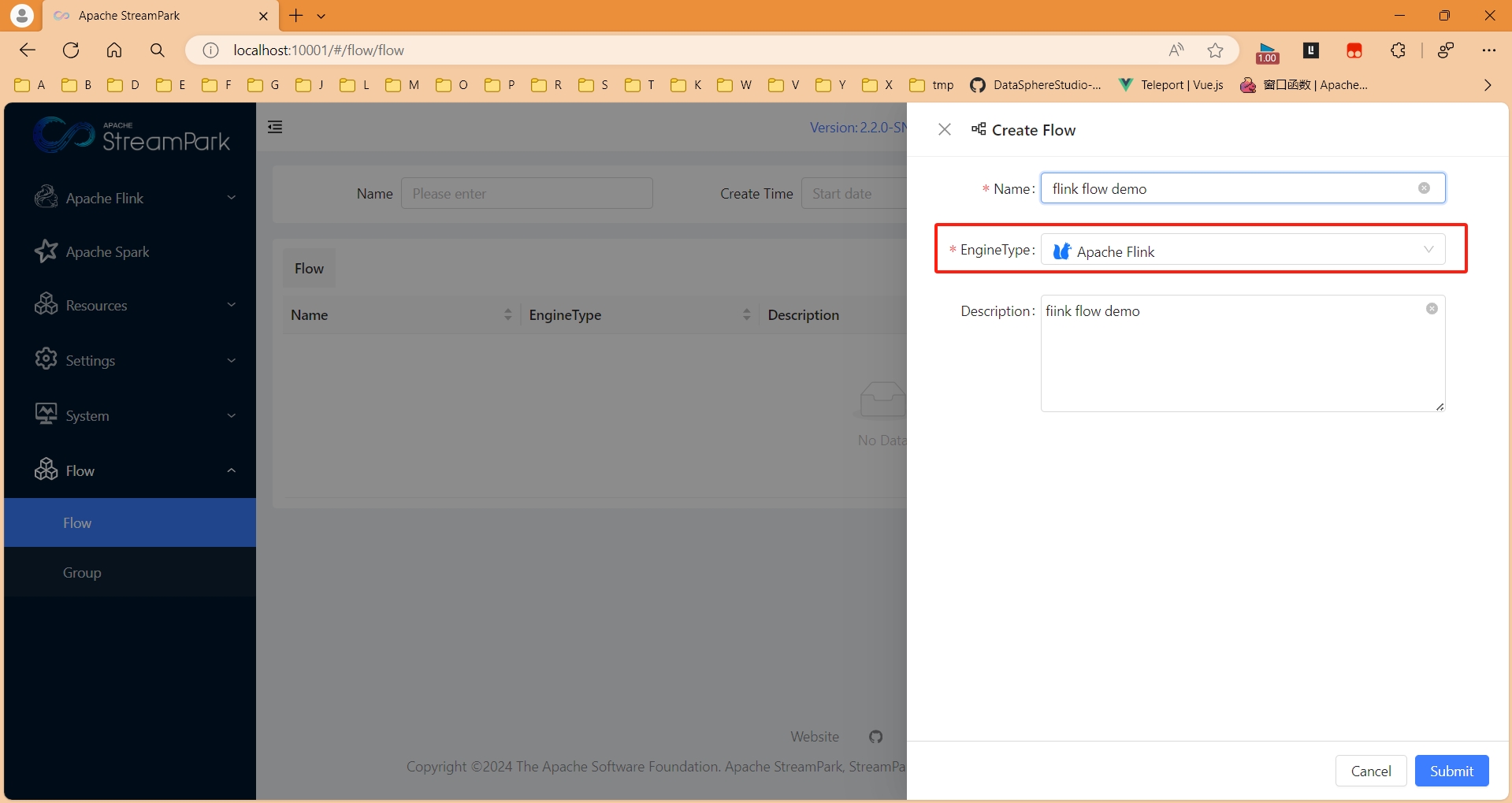
Task: Toggle the sidebar collapse menu icon
Action: (275, 127)
